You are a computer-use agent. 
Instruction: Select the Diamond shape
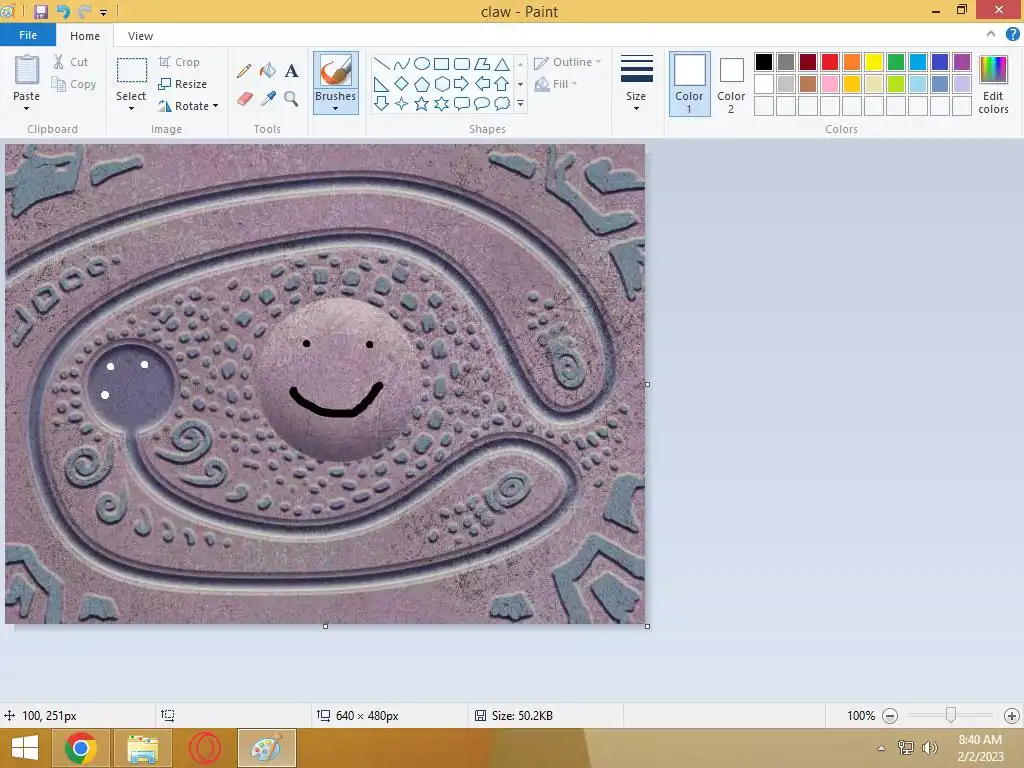402,84
